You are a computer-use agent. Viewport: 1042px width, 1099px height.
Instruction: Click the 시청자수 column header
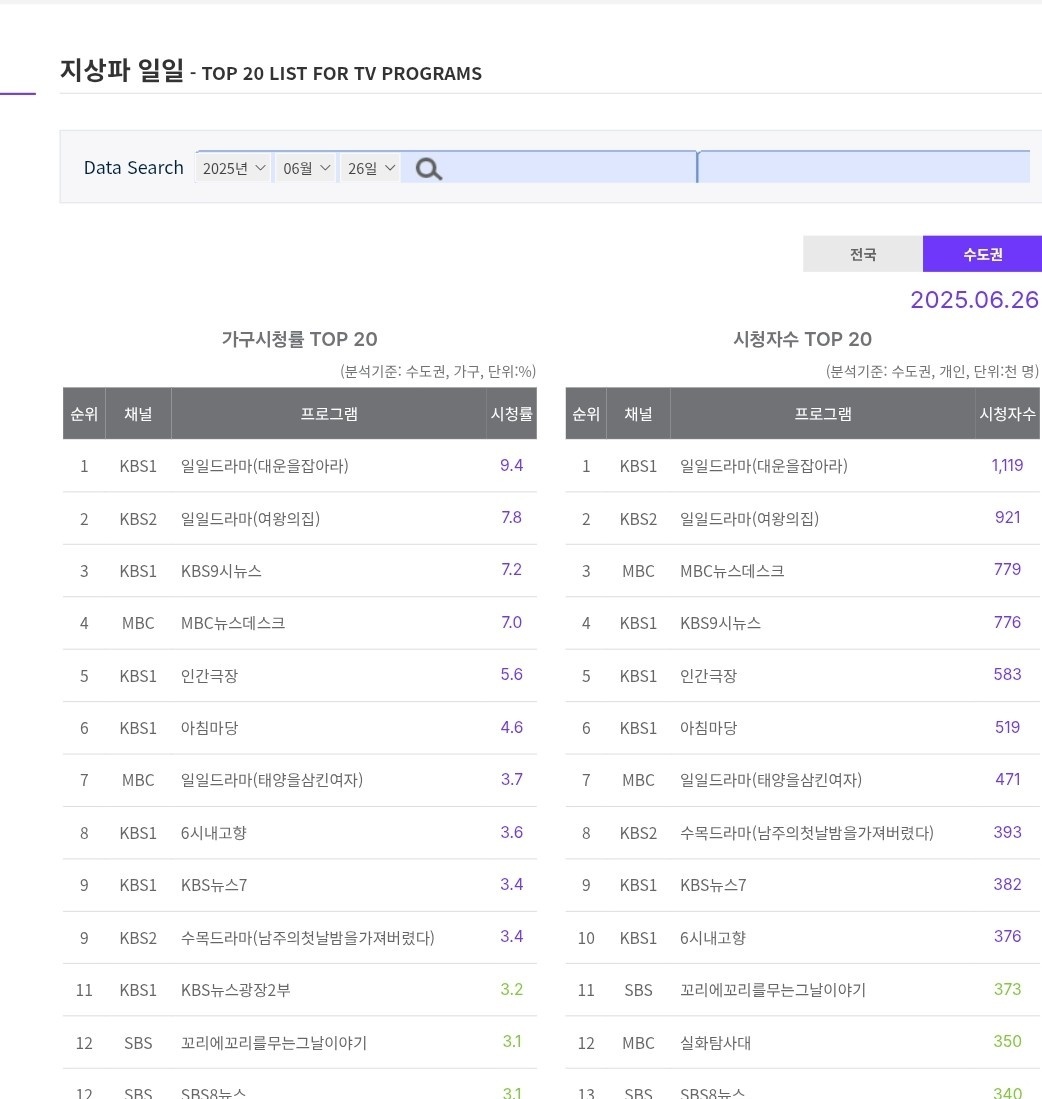(1007, 414)
